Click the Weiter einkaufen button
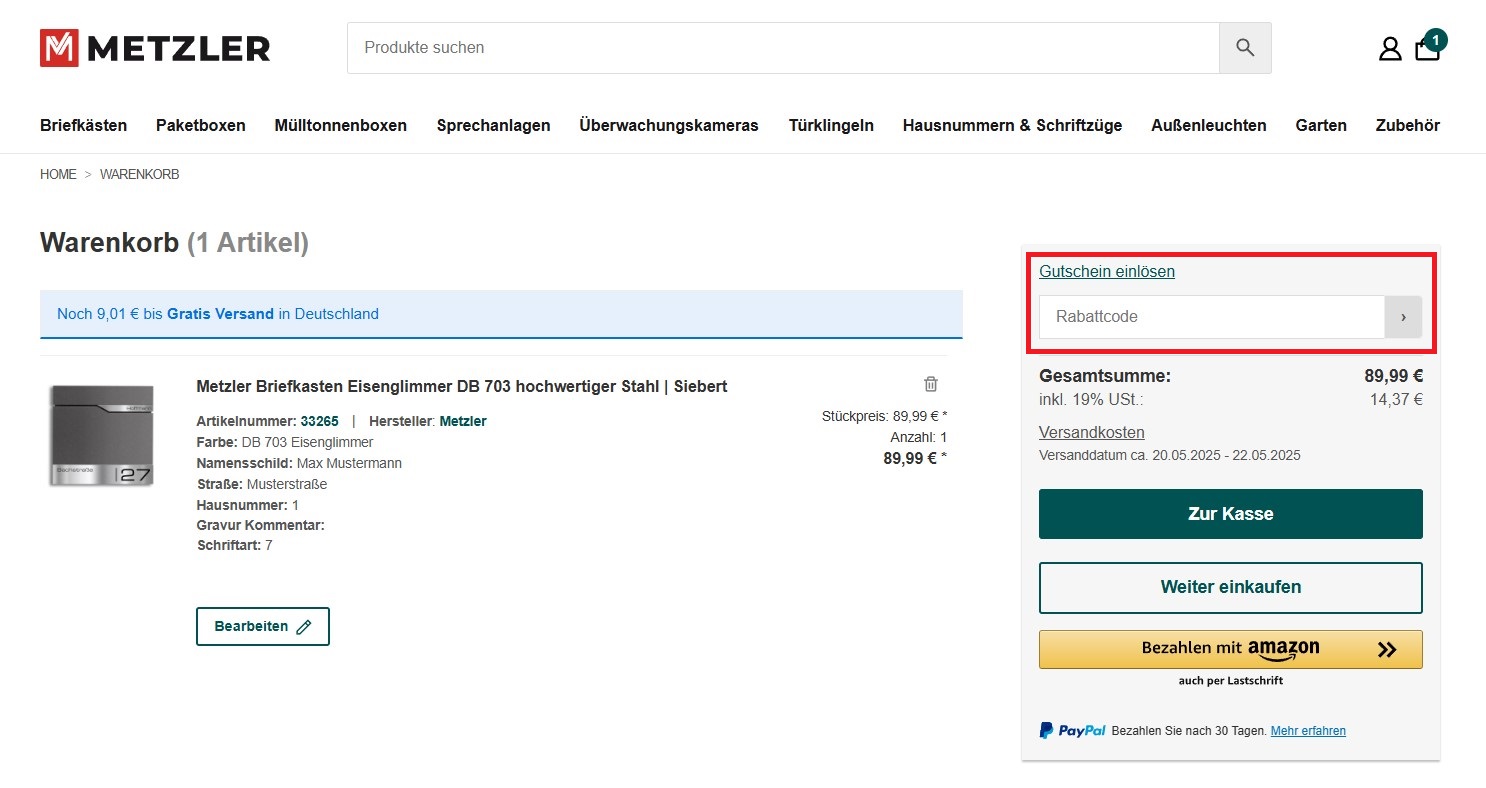The image size is (1486, 788). point(1231,587)
